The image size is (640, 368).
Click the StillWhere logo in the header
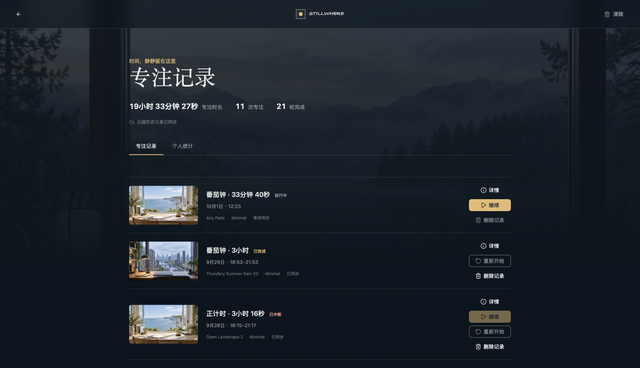320,14
